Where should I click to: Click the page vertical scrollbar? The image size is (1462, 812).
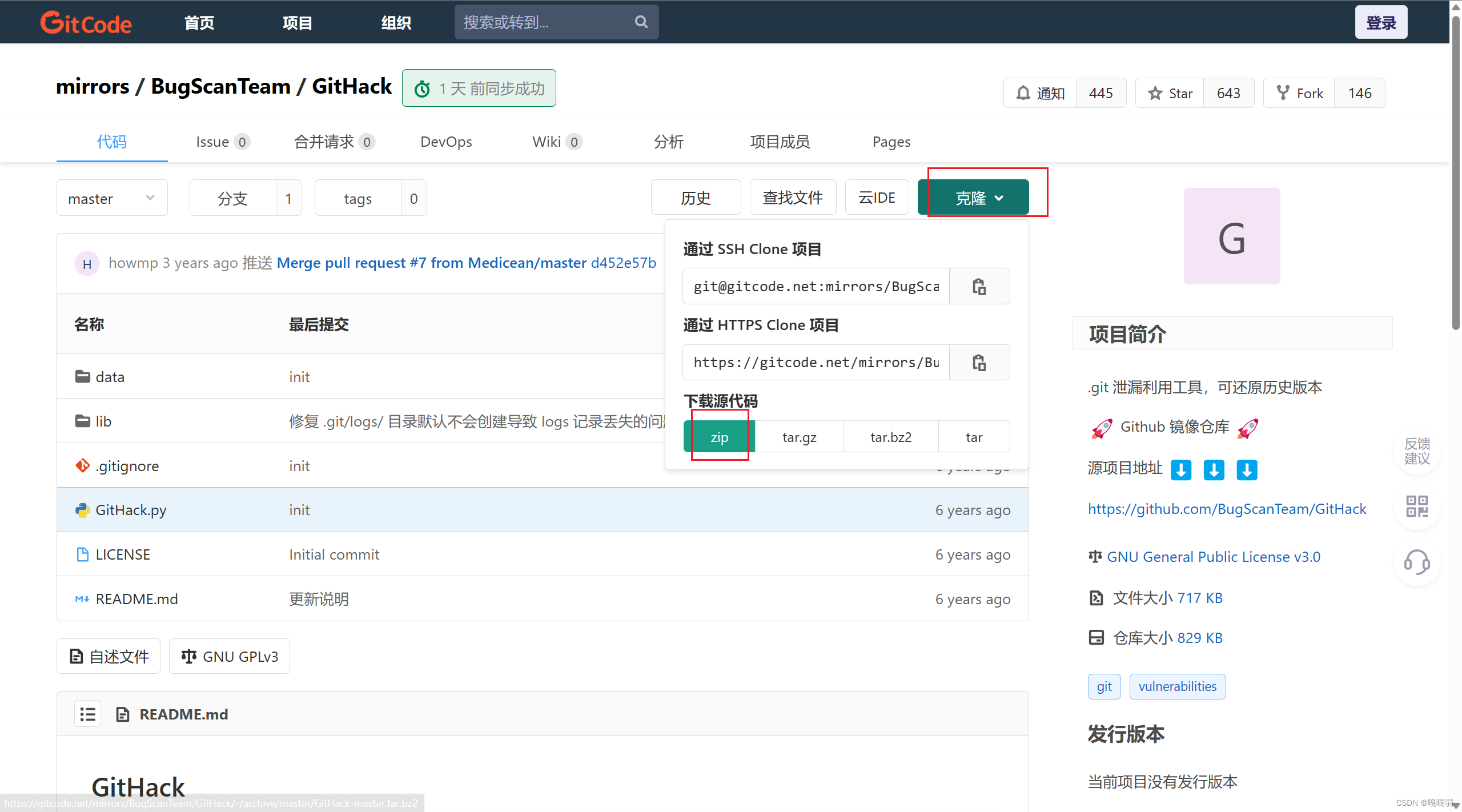[1456, 171]
